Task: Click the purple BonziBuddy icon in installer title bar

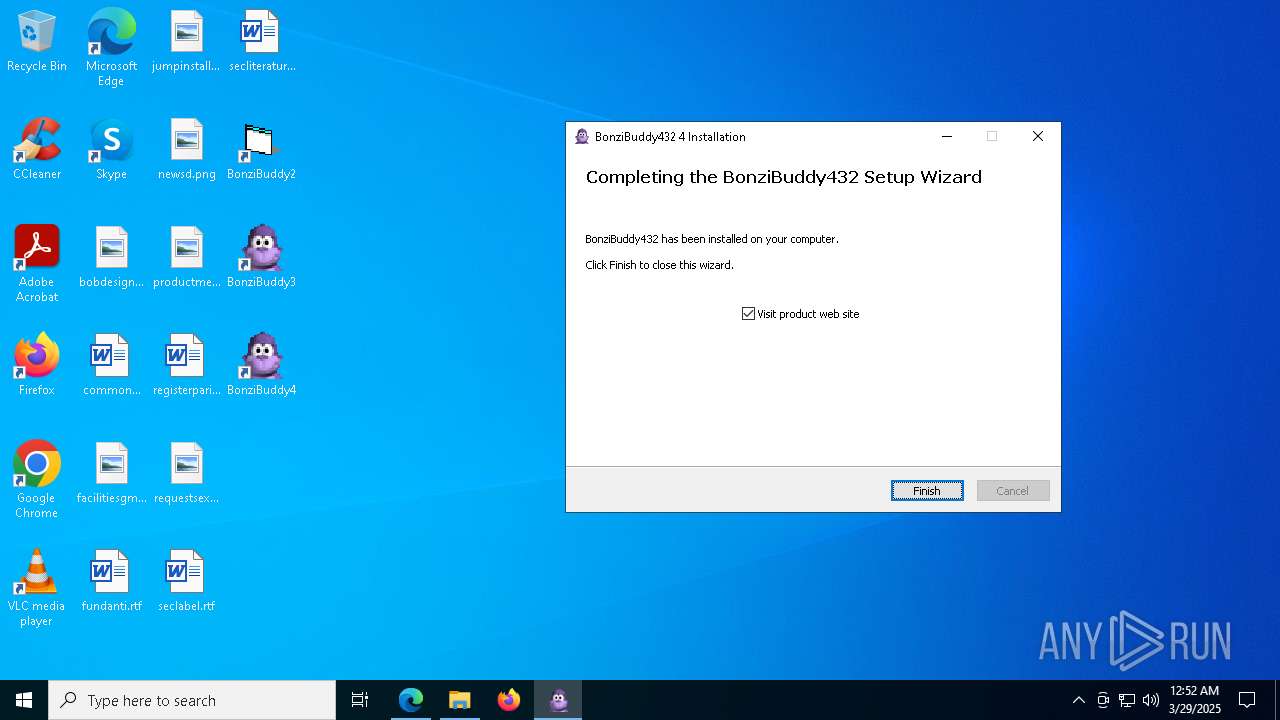Action: pyautogui.click(x=582, y=137)
